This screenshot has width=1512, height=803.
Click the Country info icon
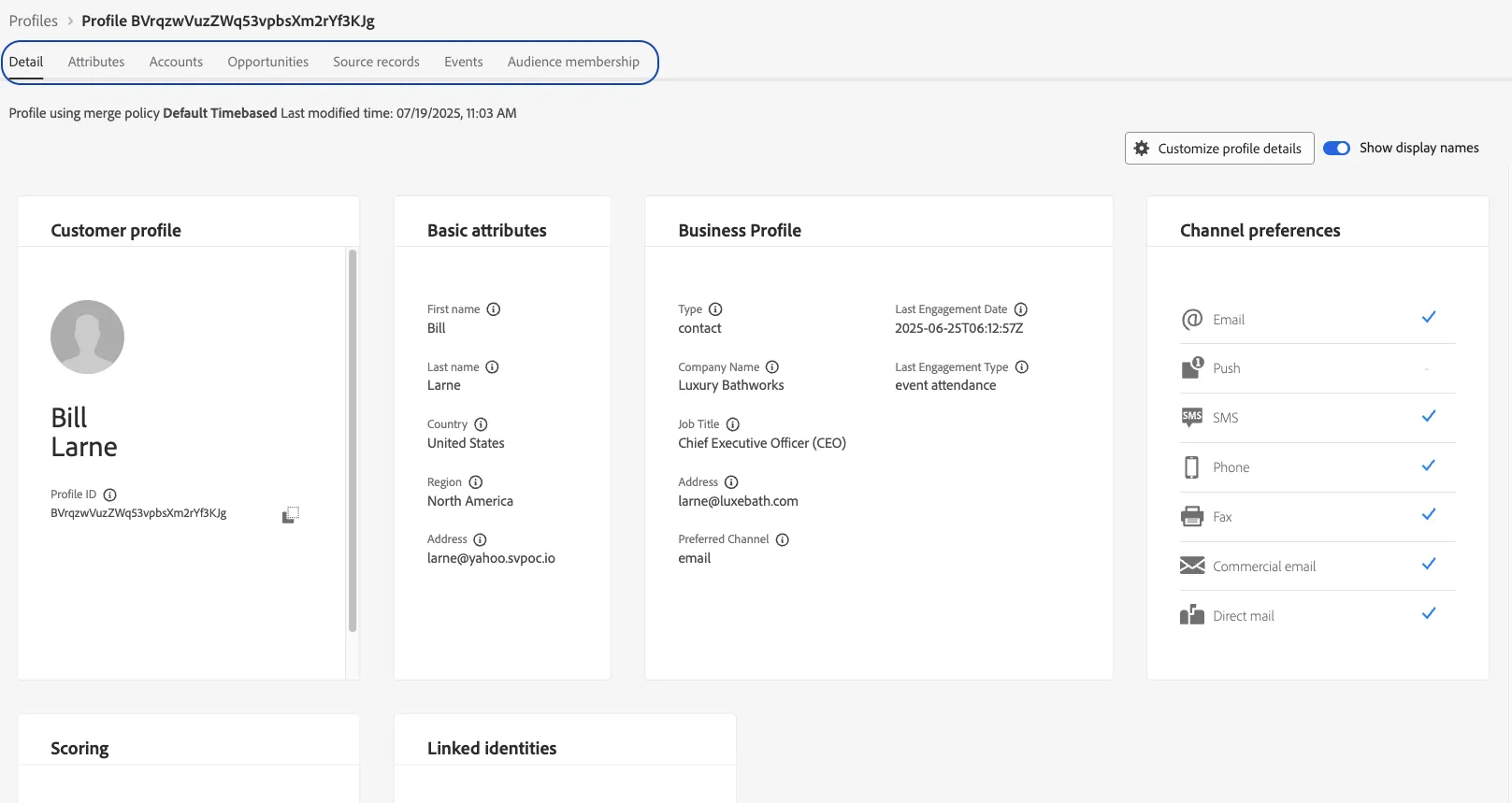[x=481, y=424]
